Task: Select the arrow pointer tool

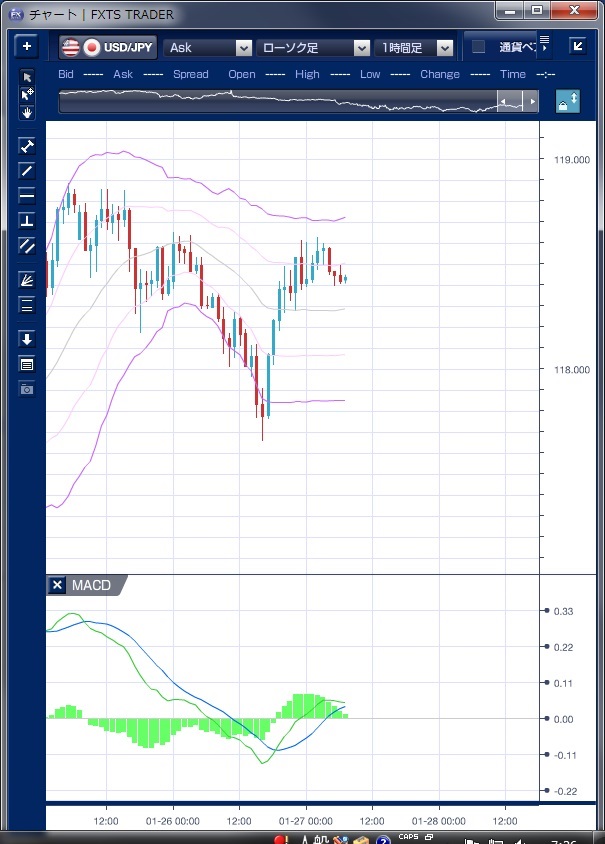Action: pyautogui.click(x=27, y=78)
